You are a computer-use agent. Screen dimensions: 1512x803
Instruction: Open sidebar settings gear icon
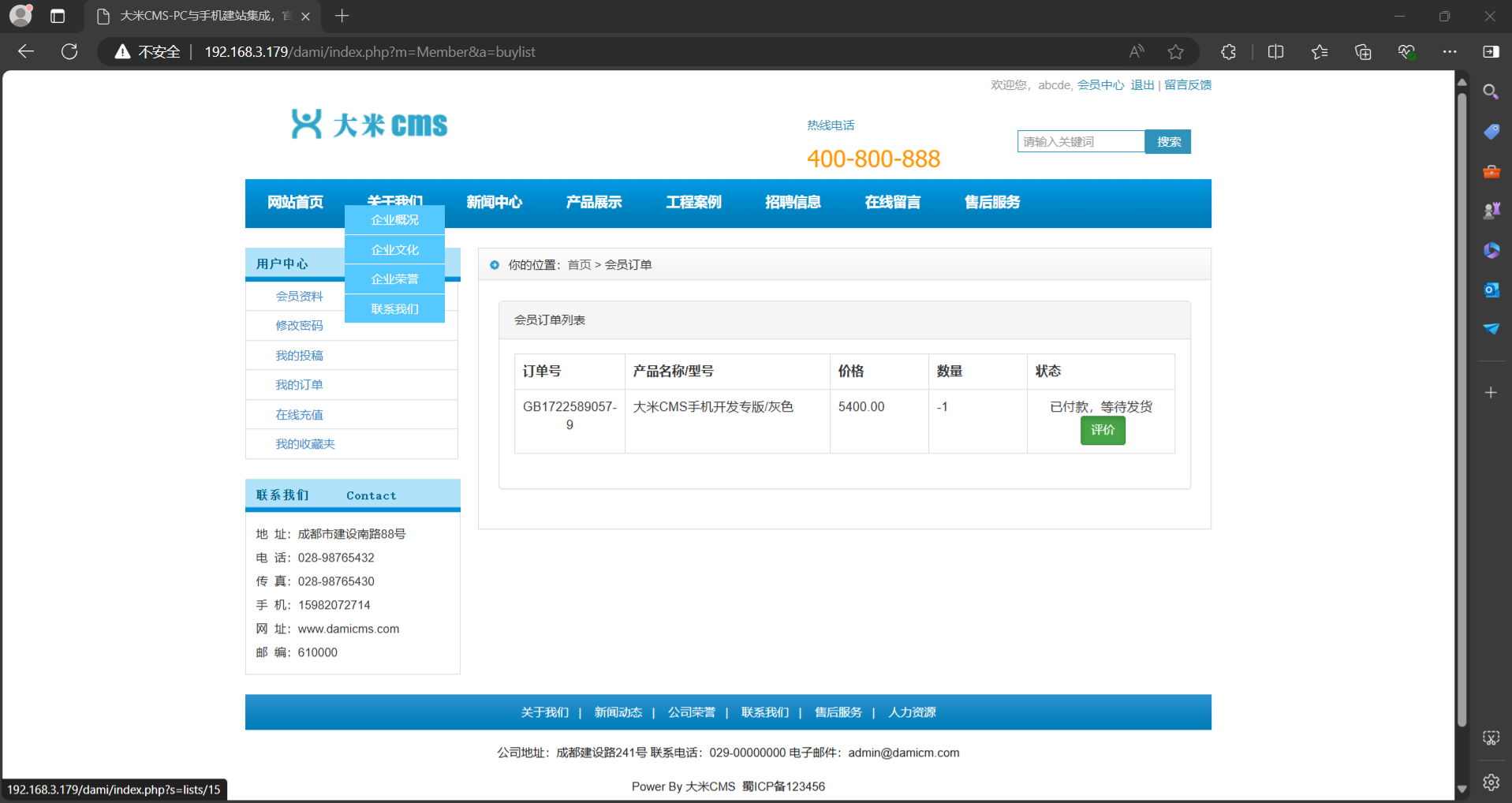pyautogui.click(x=1491, y=782)
